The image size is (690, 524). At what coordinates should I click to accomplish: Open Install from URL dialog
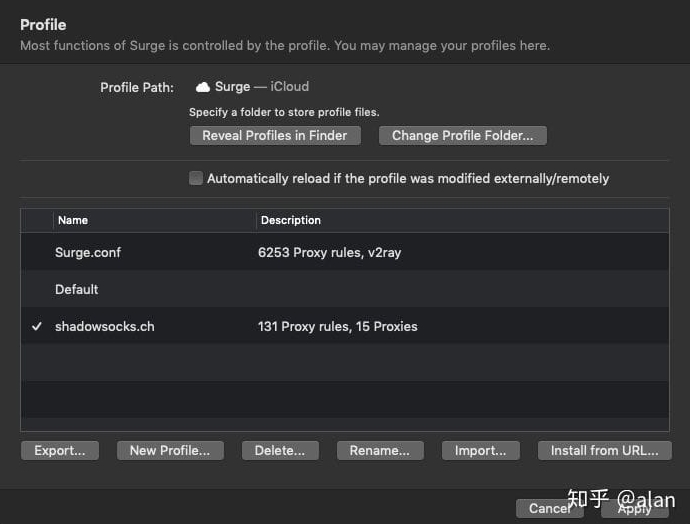pos(605,451)
